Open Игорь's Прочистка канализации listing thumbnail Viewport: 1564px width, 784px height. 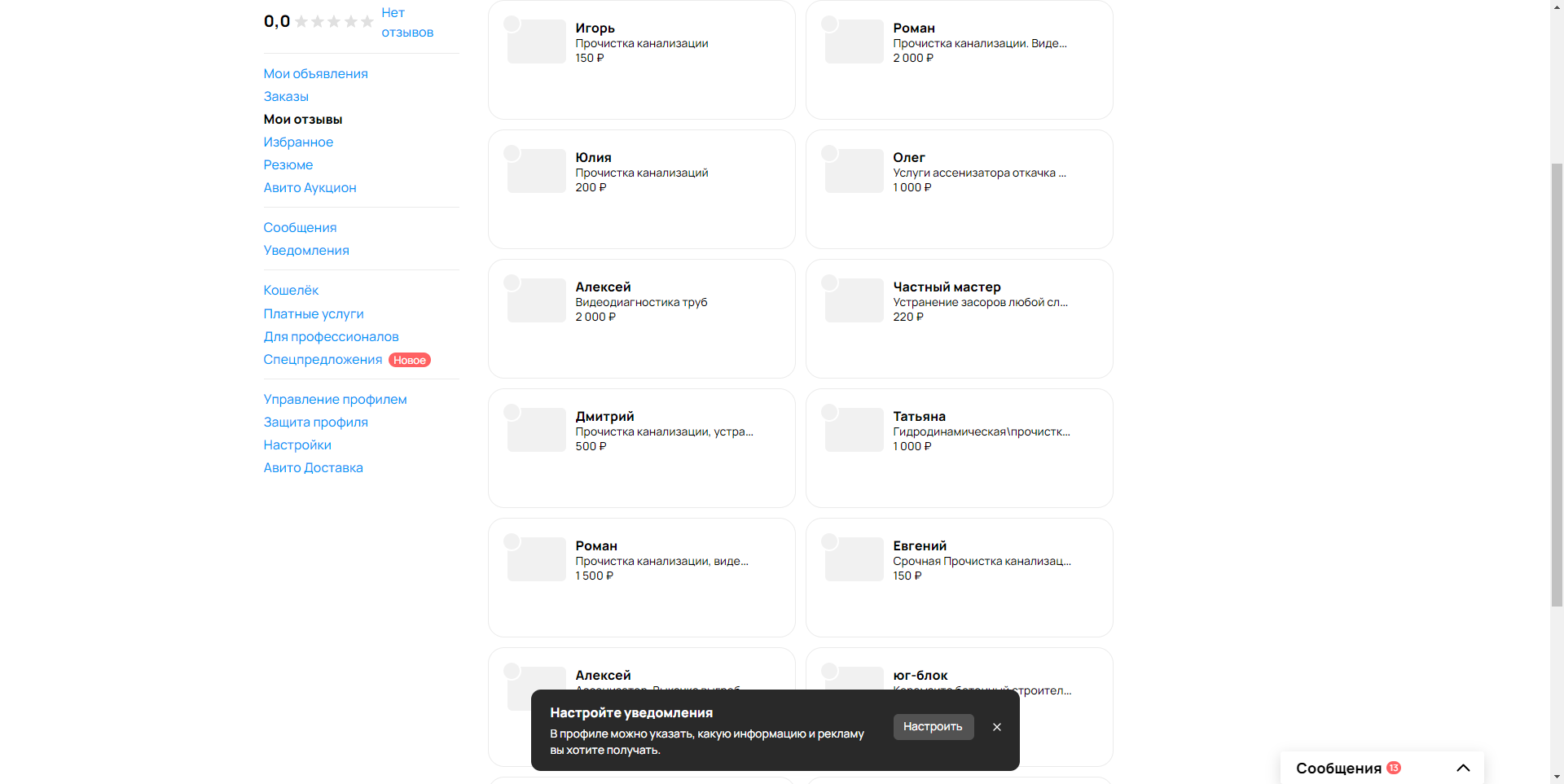pyautogui.click(x=537, y=42)
